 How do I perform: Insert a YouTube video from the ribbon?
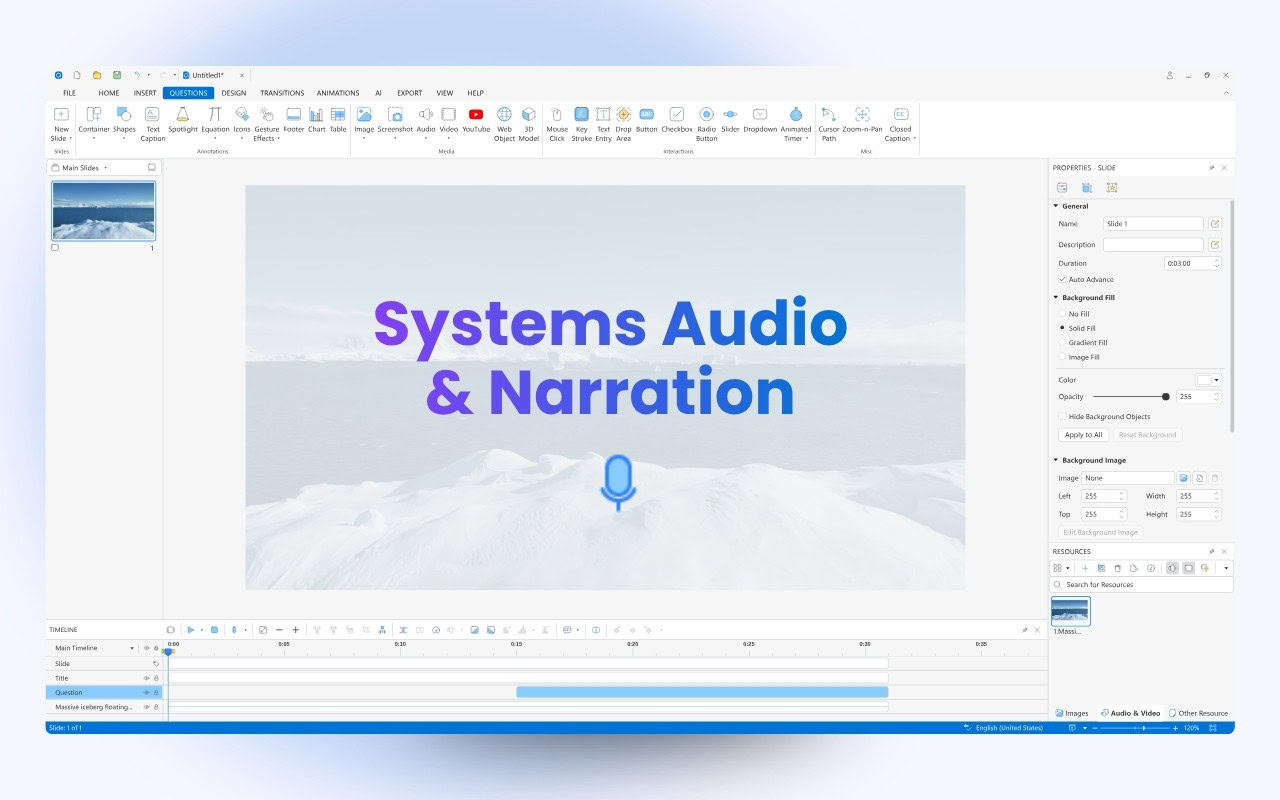pyautogui.click(x=475, y=121)
